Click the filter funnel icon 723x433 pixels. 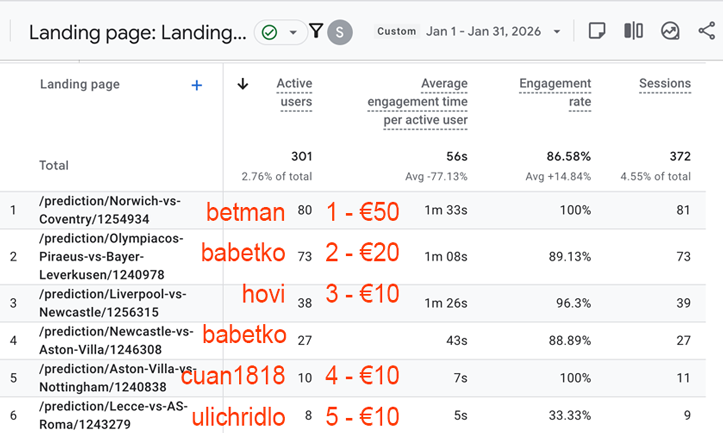coord(316,31)
